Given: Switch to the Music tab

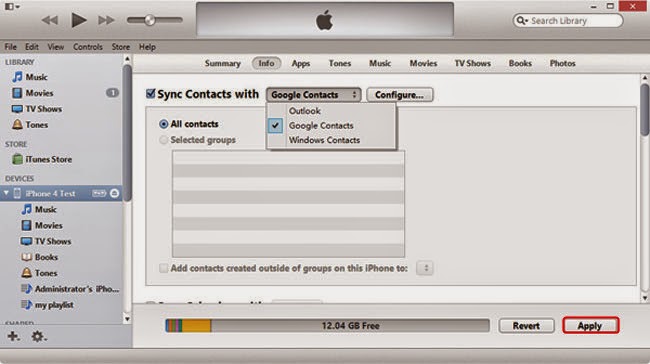Looking at the screenshot, I should point(380,63).
